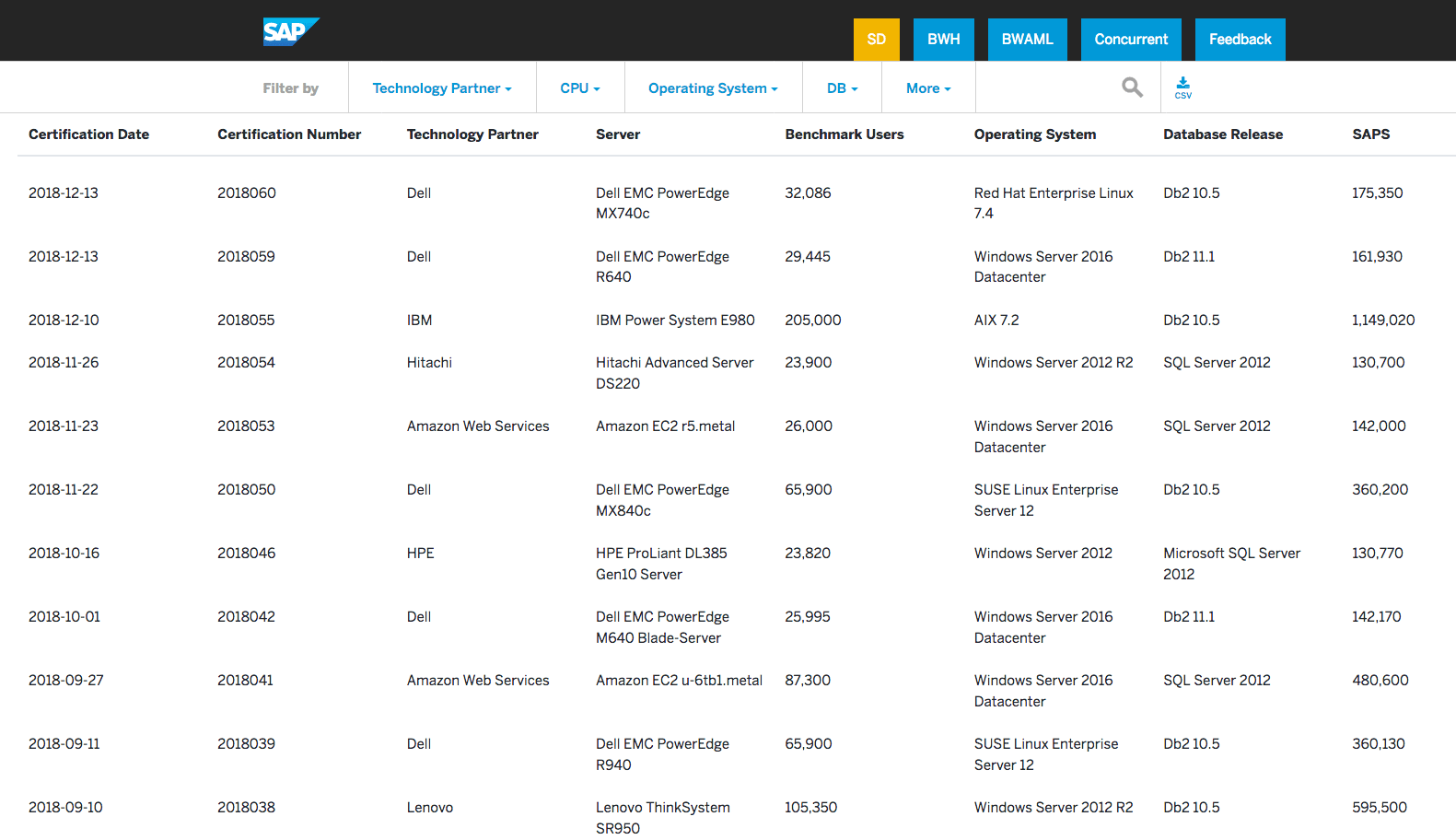Switch to the BWH benchmark tab
Image resolution: width=1456 pixels, height=840 pixels.
pyautogui.click(x=944, y=40)
